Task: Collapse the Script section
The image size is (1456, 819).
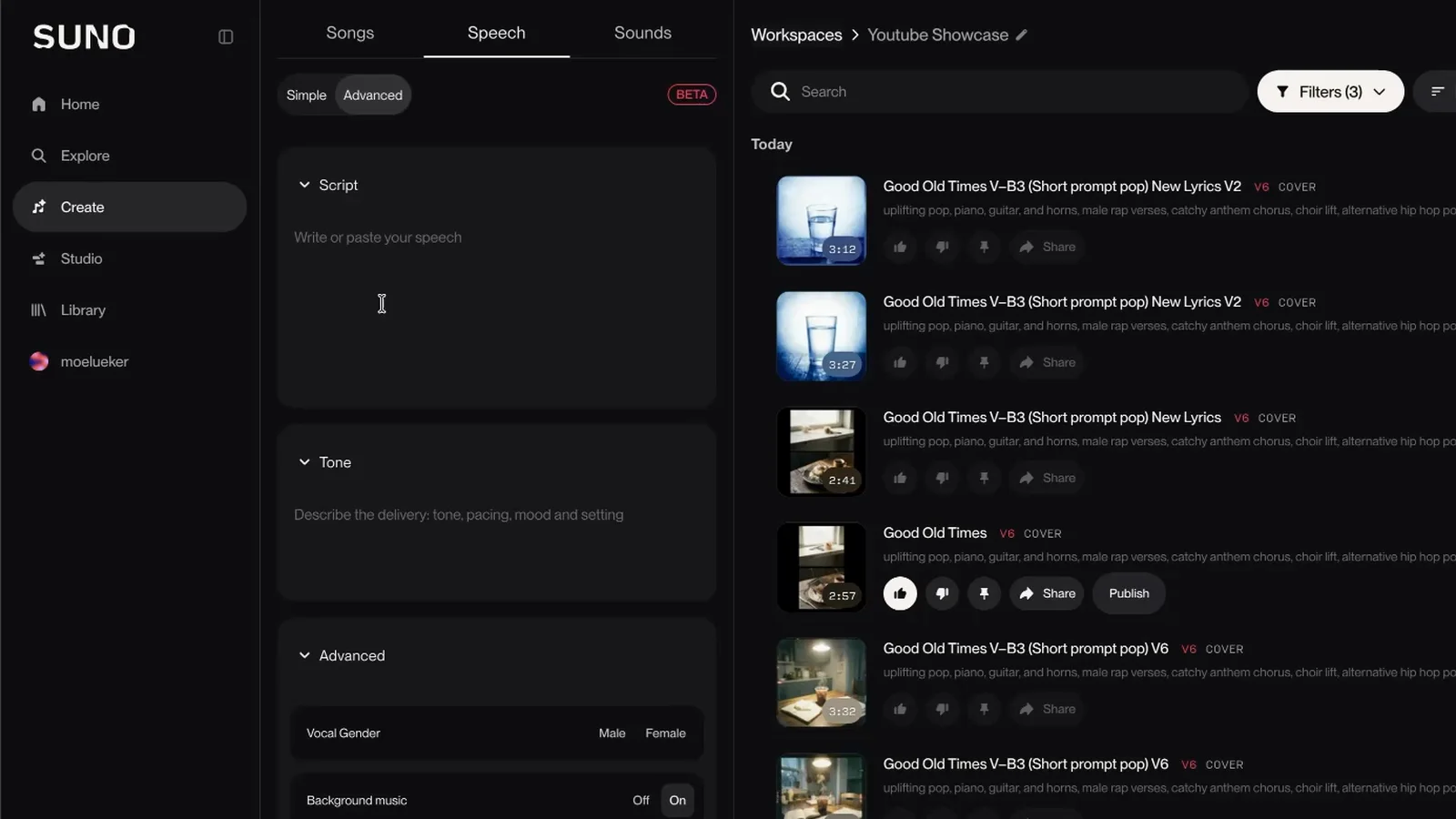Action: (304, 185)
